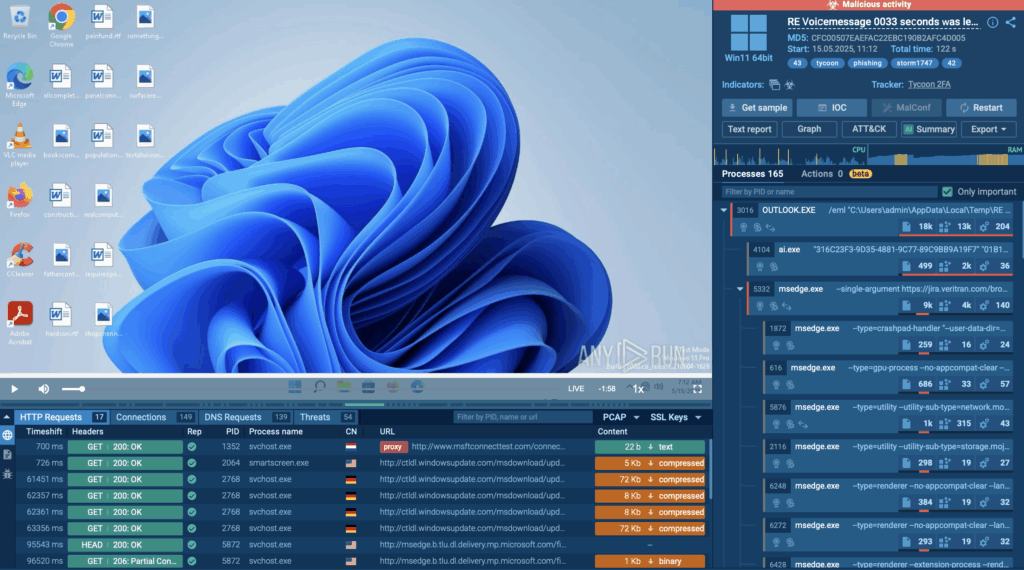Click the share icon in the task header
This screenshot has height=570, width=1024.
point(1010,22)
